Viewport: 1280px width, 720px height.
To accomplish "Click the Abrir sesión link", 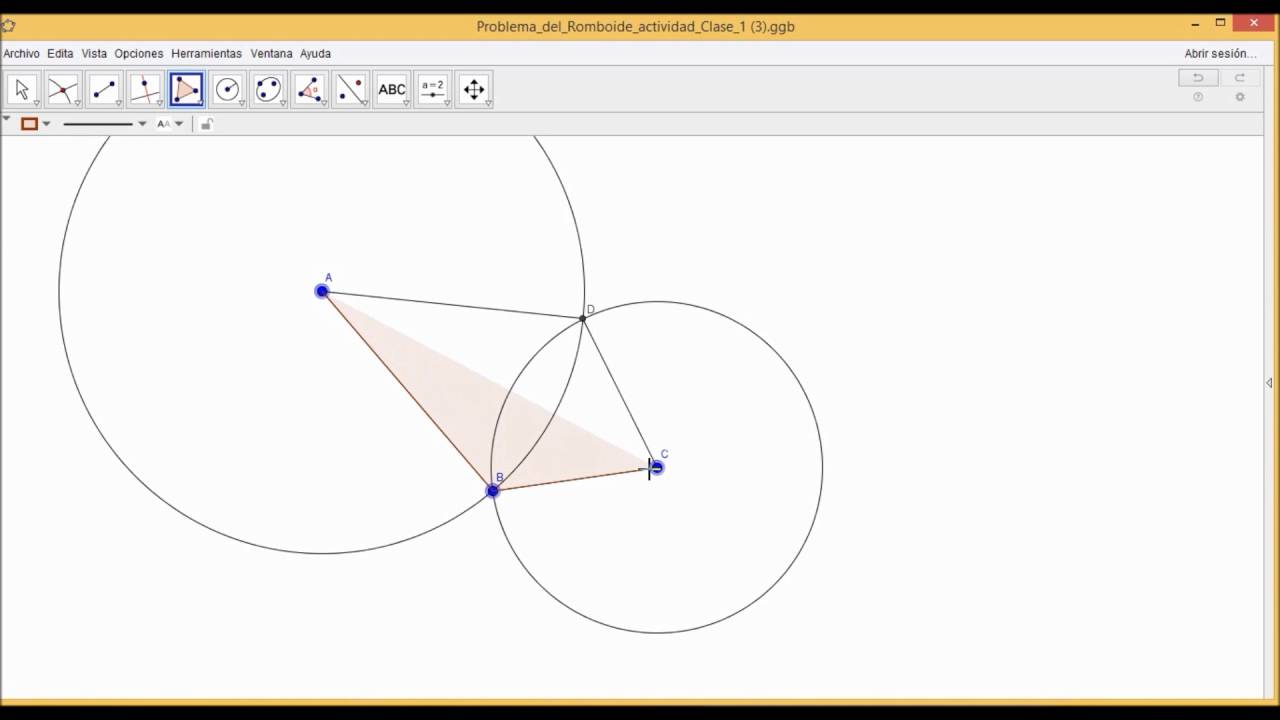I will (1220, 54).
